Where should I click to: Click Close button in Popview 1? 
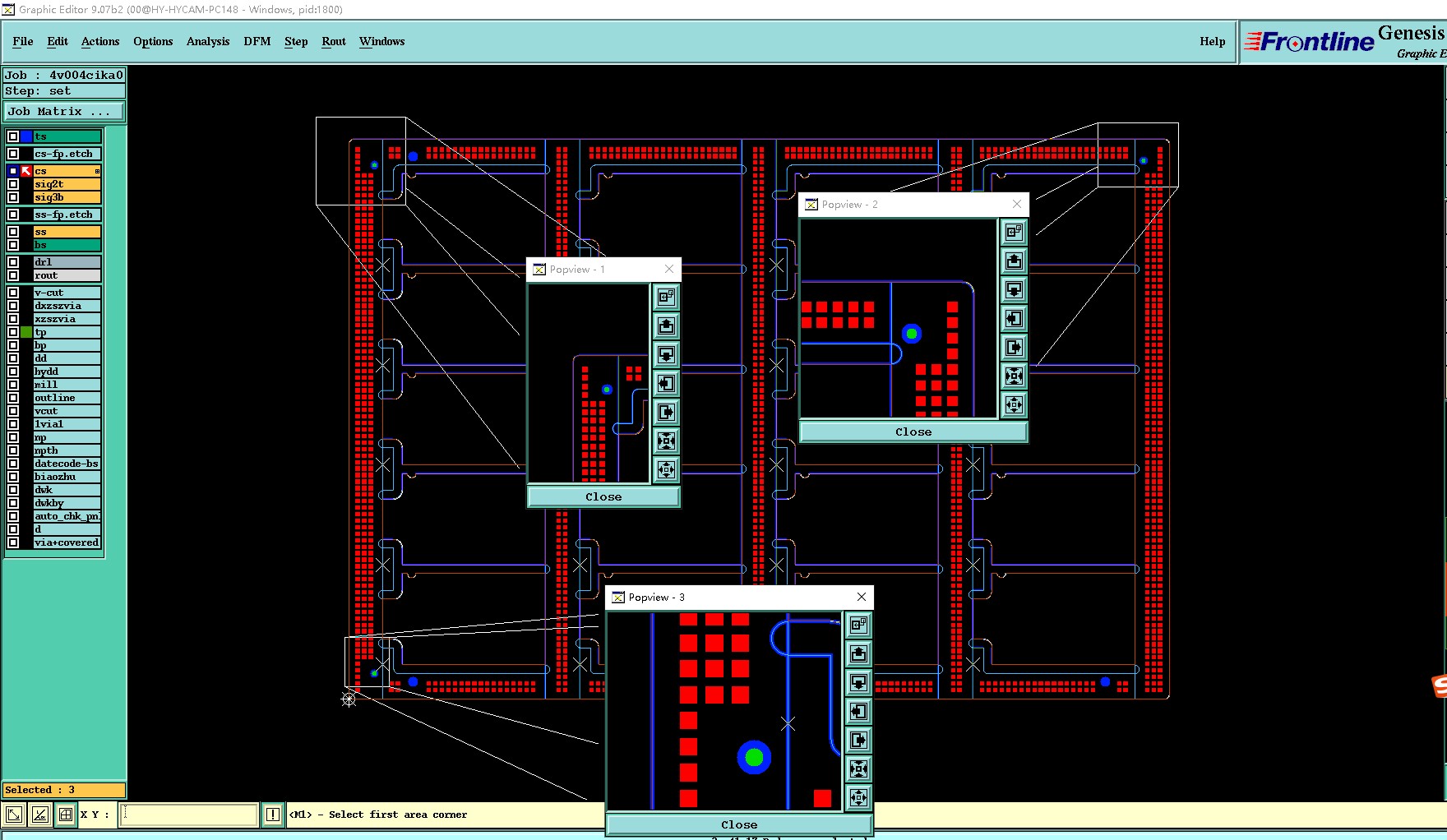point(603,496)
